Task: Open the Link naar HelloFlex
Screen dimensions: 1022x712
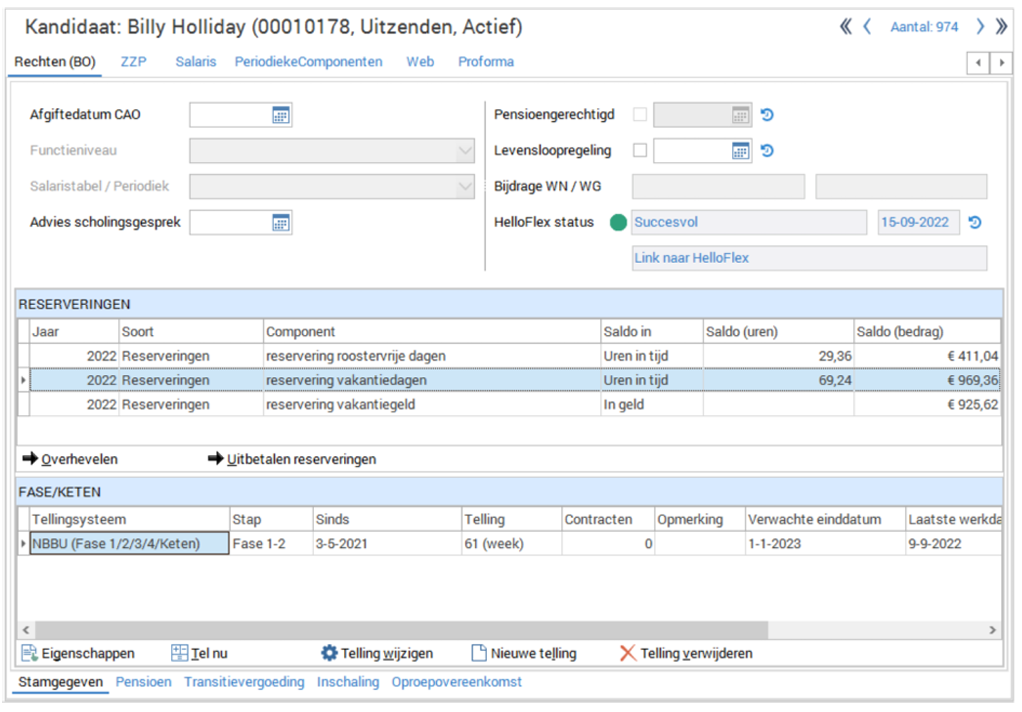Action: [691, 258]
